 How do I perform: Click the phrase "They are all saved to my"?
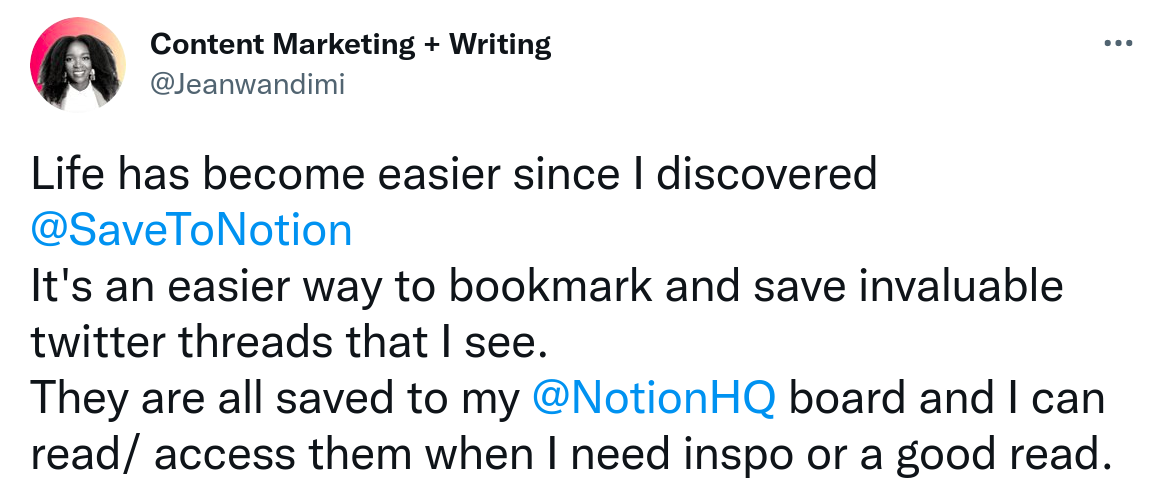point(275,399)
